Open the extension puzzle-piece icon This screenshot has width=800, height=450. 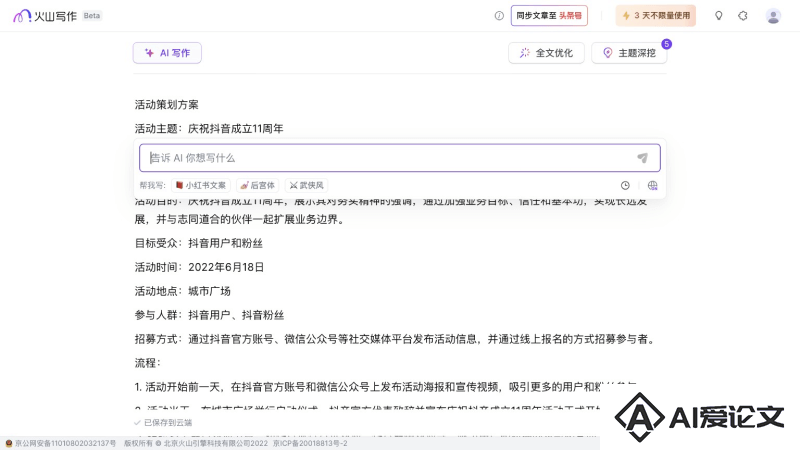(743, 16)
